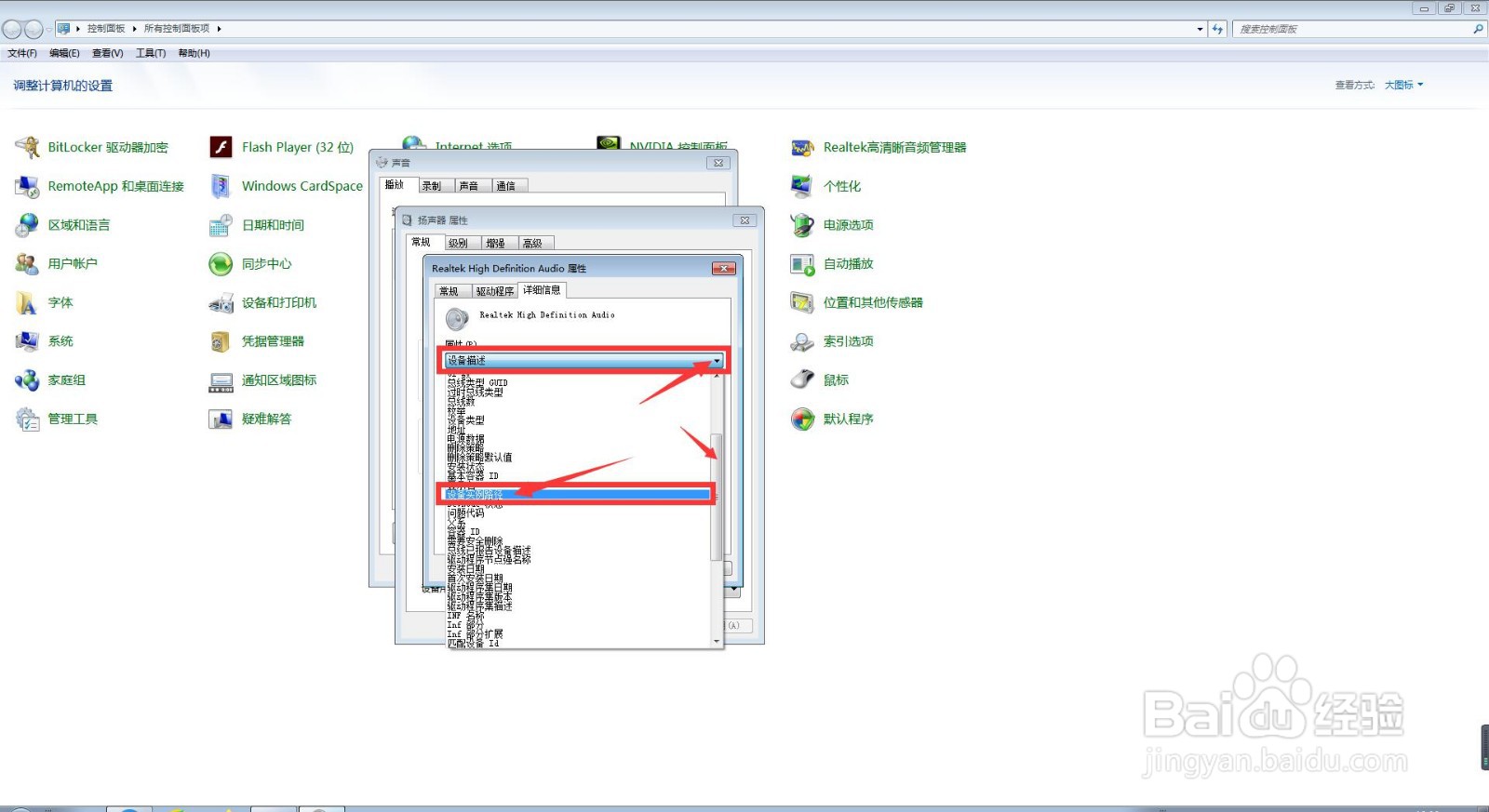Open the 默认程序 icon
Image resolution: width=1489 pixels, height=812 pixels.
[802, 419]
